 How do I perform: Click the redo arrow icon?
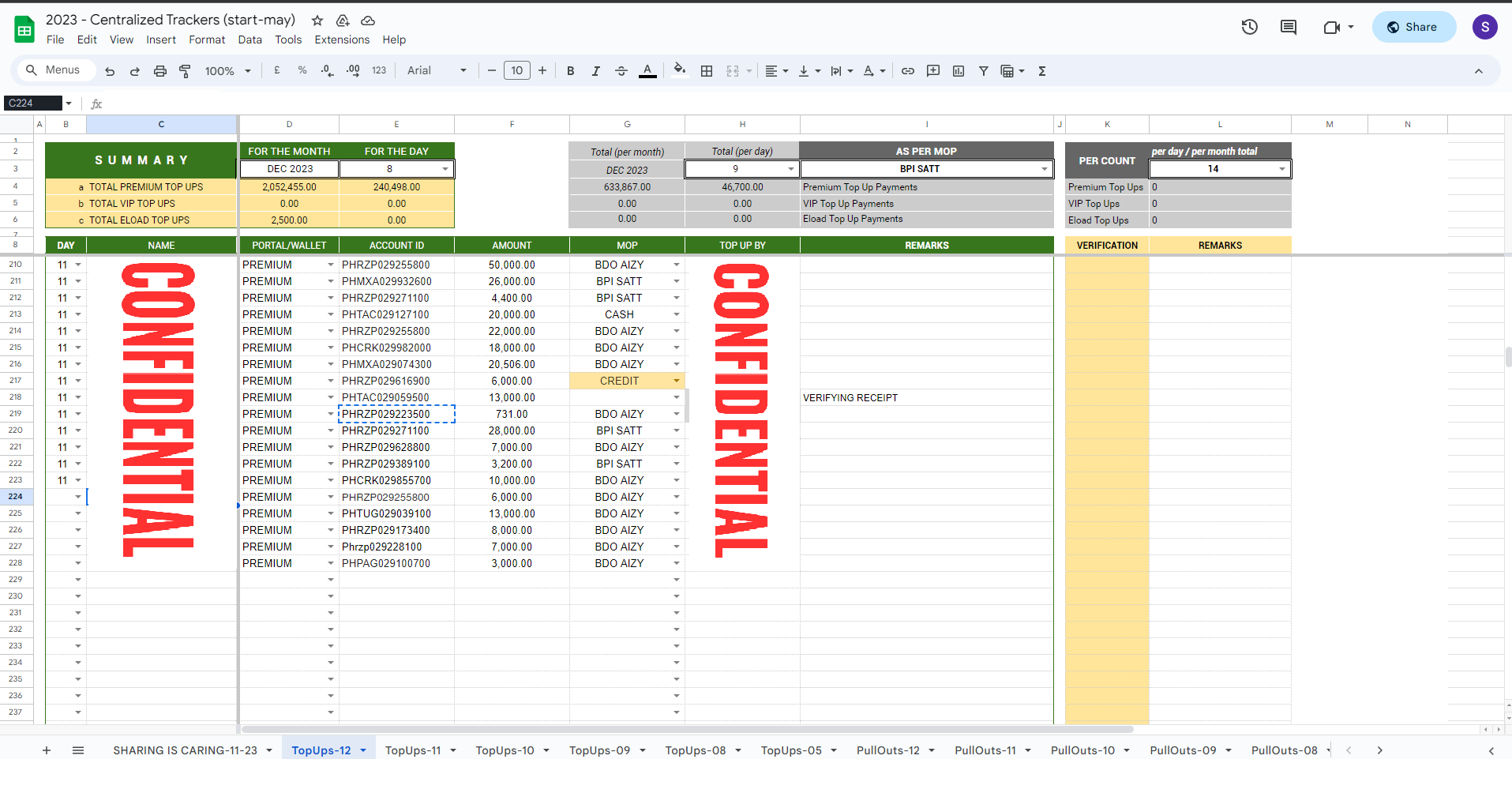(135, 71)
